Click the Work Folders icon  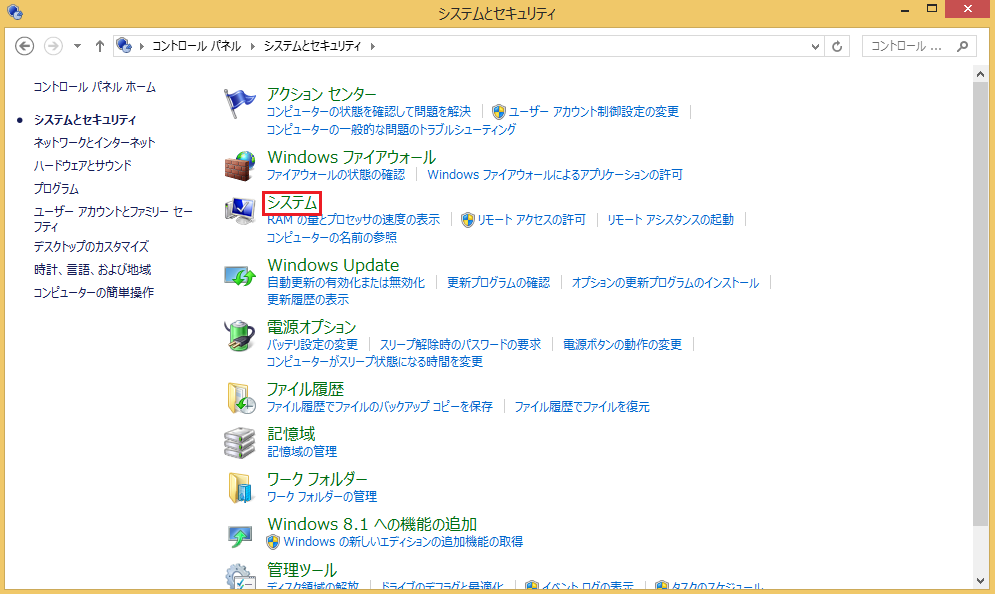point(240,488)
